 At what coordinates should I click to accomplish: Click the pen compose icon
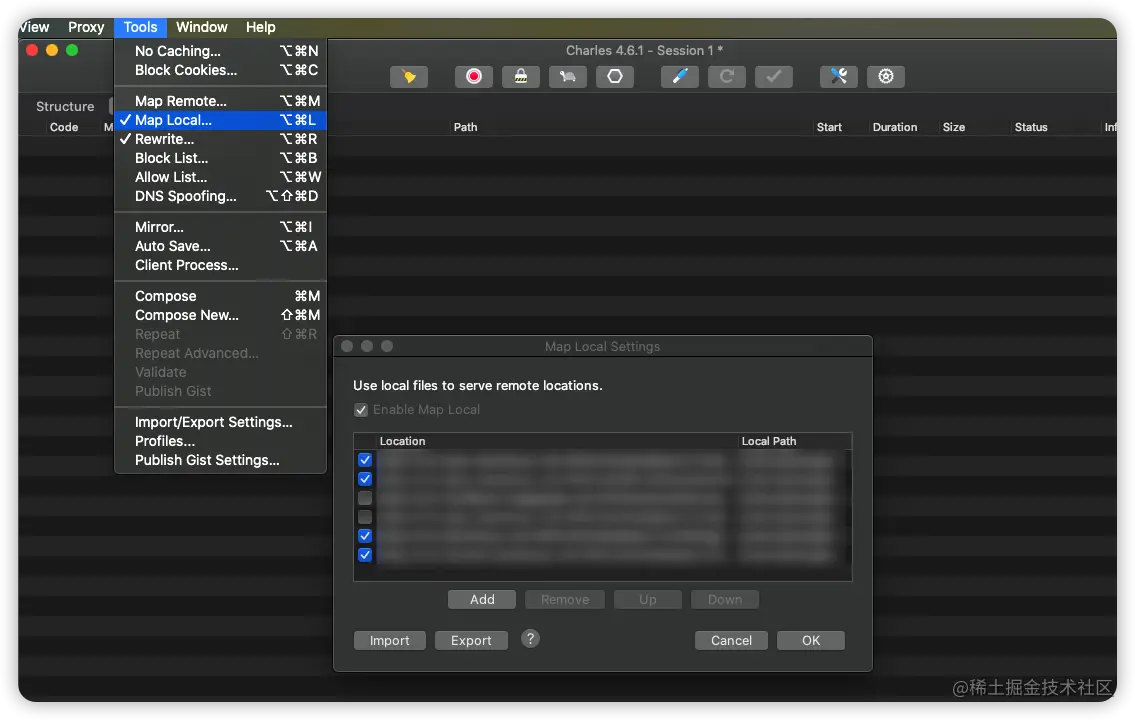(x=680, y=77)
